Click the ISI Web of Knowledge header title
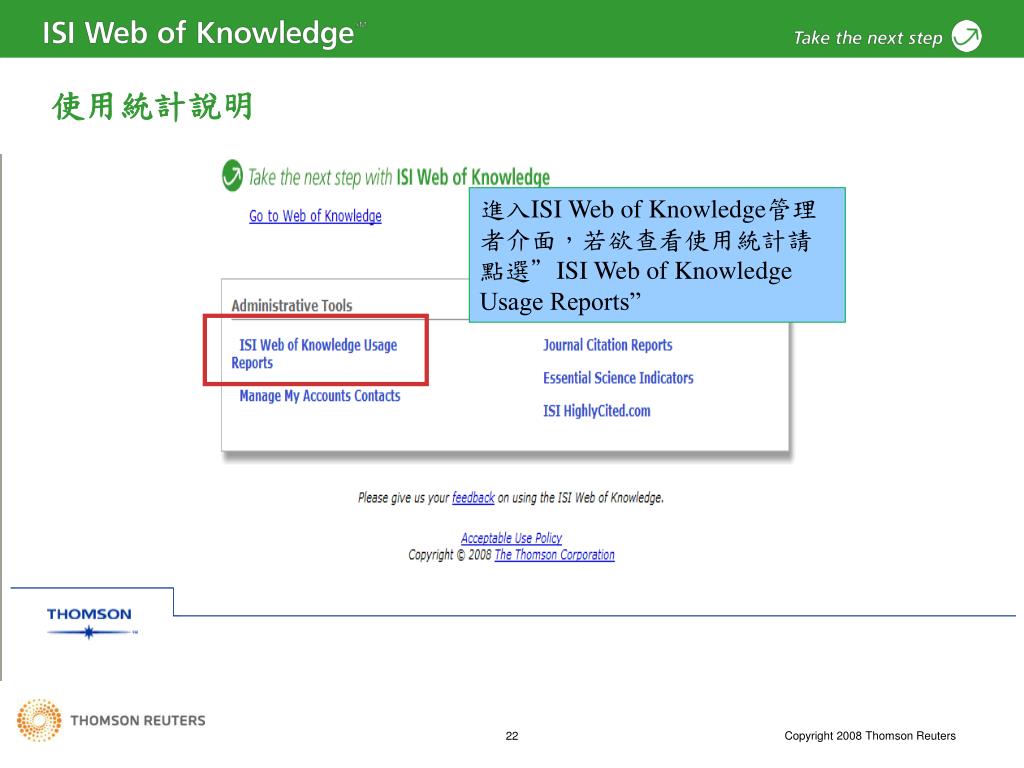Viewport: 1024px width, 768px height. (199, 33)
